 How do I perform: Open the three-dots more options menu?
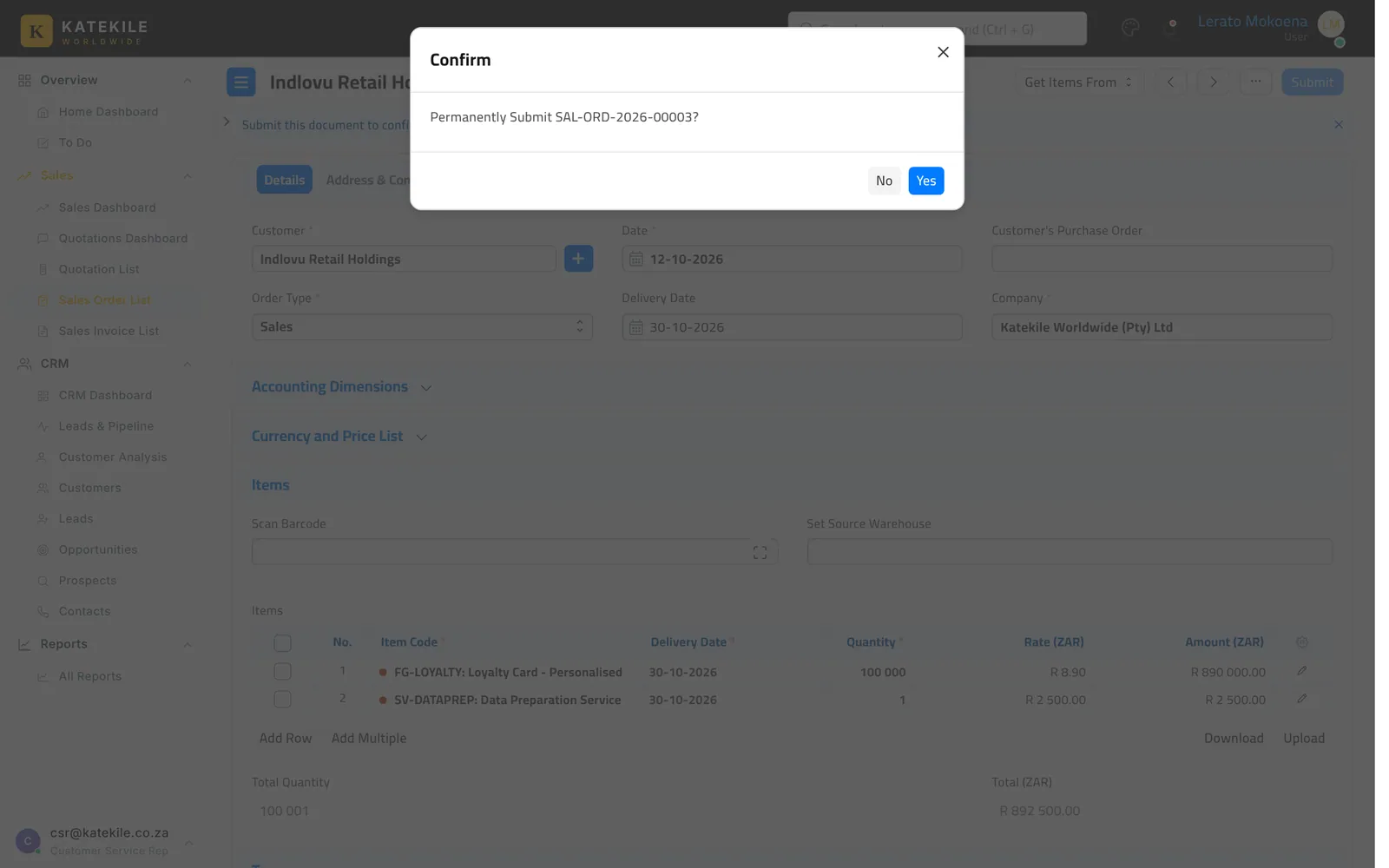tap(1255, 82)
